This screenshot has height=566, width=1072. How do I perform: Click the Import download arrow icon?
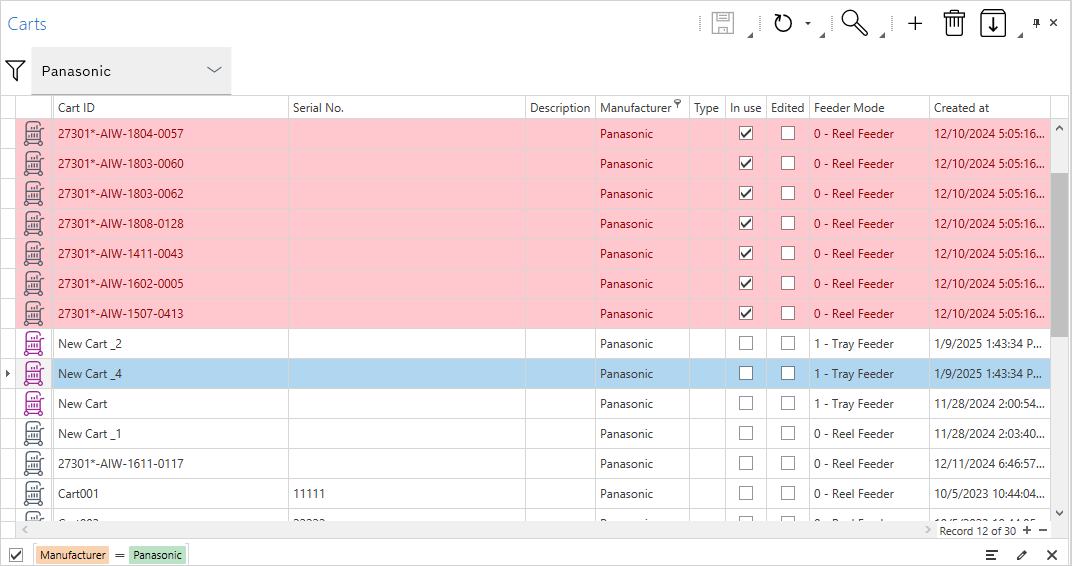993,23
